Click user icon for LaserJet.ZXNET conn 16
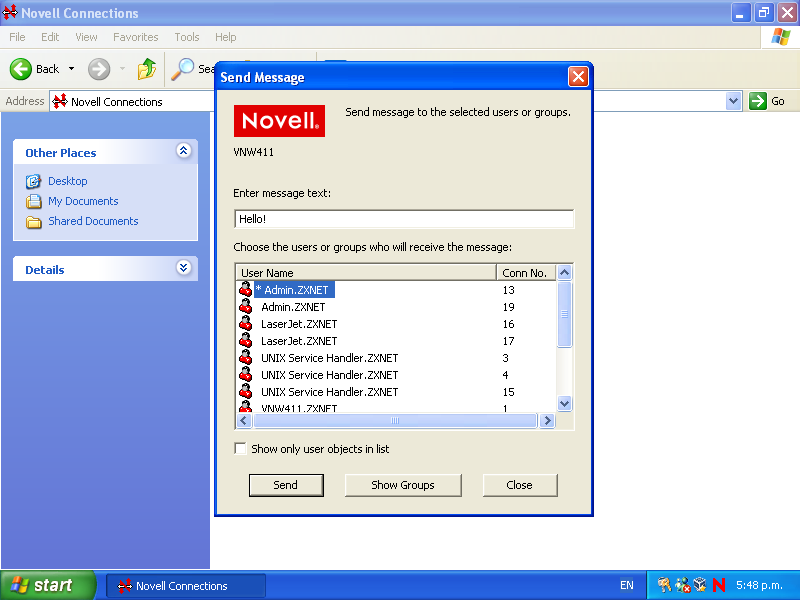 [245, 323]
